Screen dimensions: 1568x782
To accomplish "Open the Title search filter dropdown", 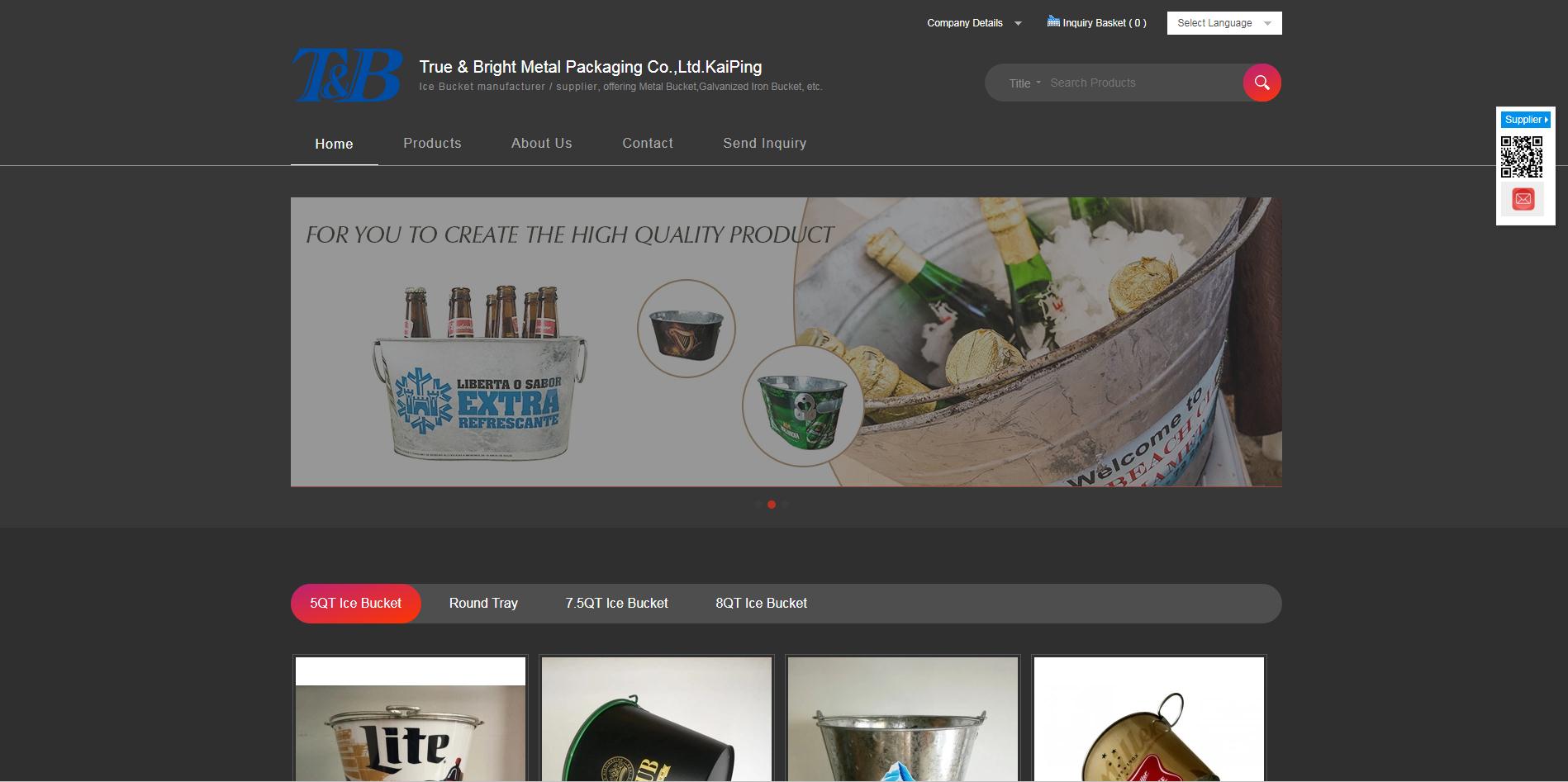I will [x=1024, y=83].
